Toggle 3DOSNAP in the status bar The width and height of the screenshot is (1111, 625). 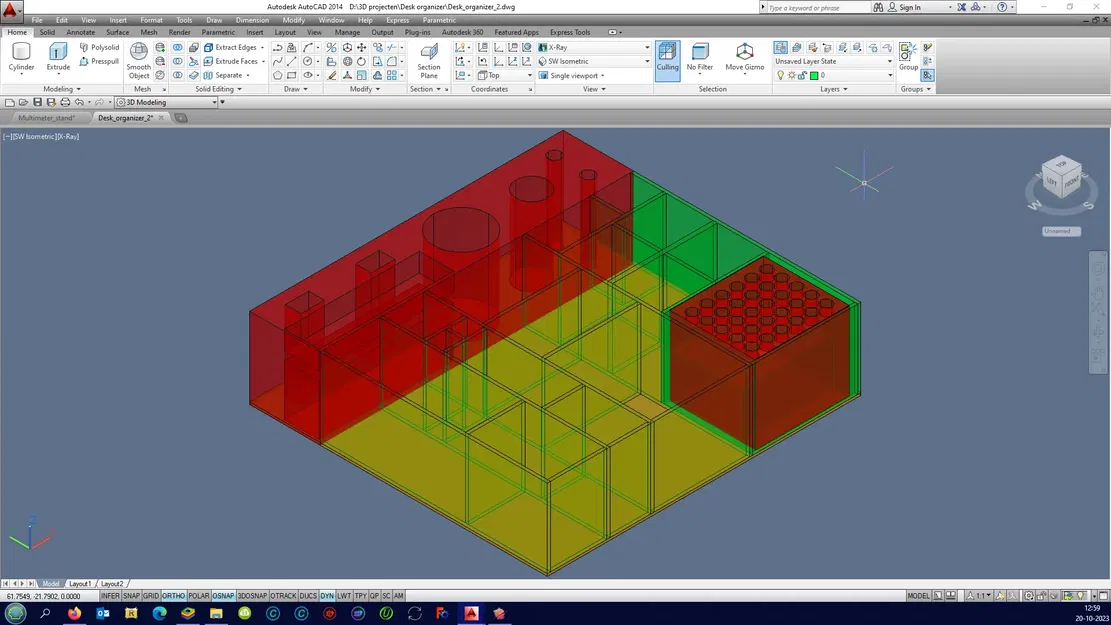(x=252, y=596)
